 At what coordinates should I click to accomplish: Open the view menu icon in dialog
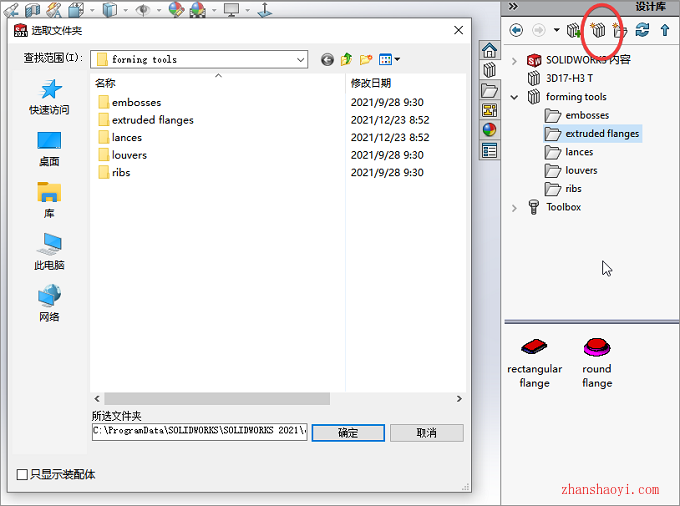pyautogui.click(x=389, y=59)
